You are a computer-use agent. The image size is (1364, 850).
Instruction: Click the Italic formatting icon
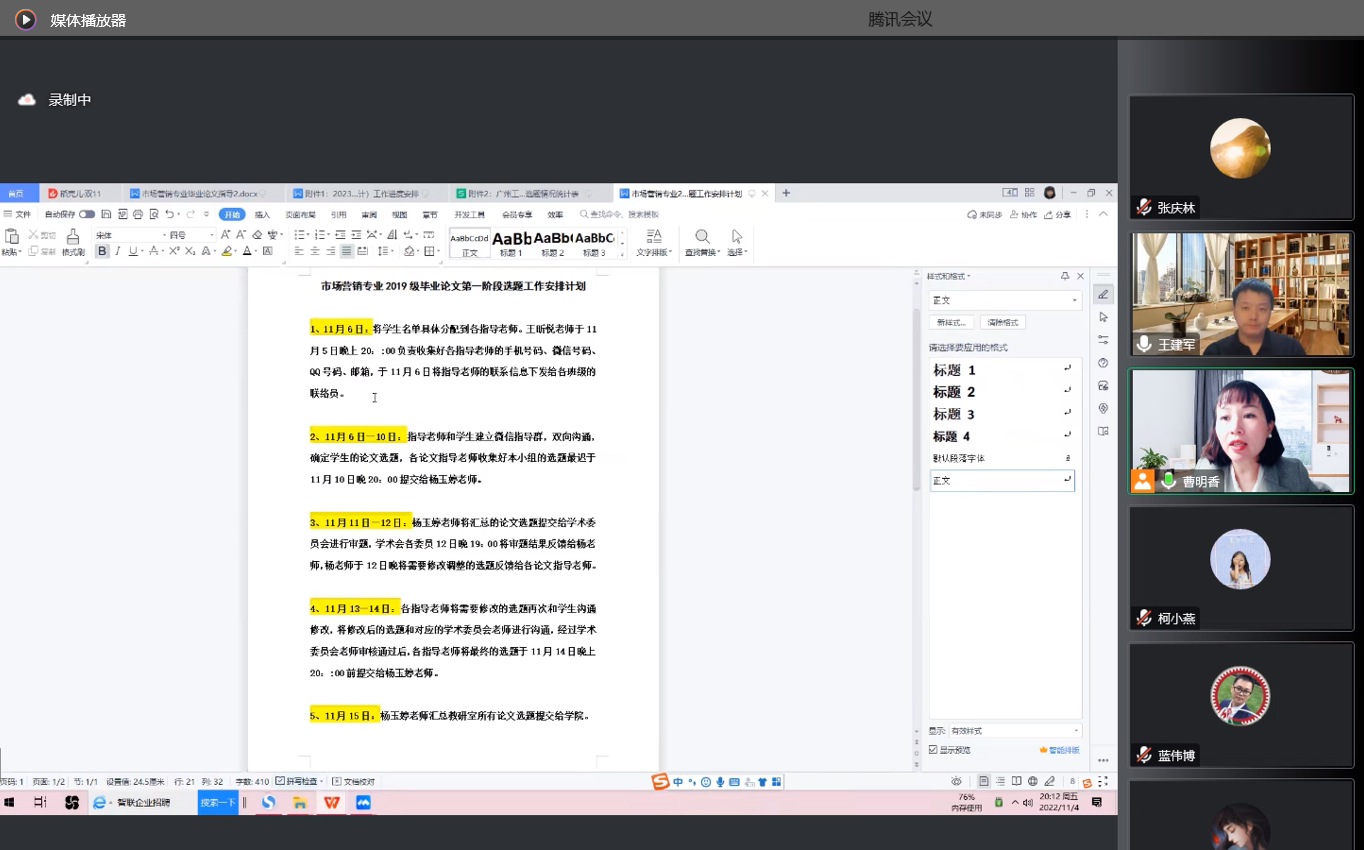click(x=117, y=251)
